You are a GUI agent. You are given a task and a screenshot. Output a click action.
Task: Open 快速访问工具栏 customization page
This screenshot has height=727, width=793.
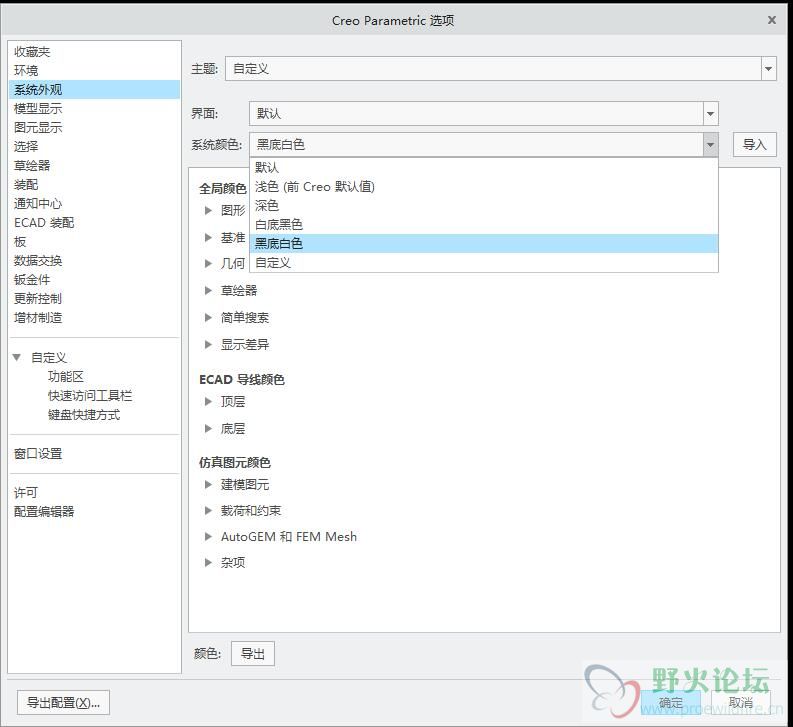click(90, 396)
